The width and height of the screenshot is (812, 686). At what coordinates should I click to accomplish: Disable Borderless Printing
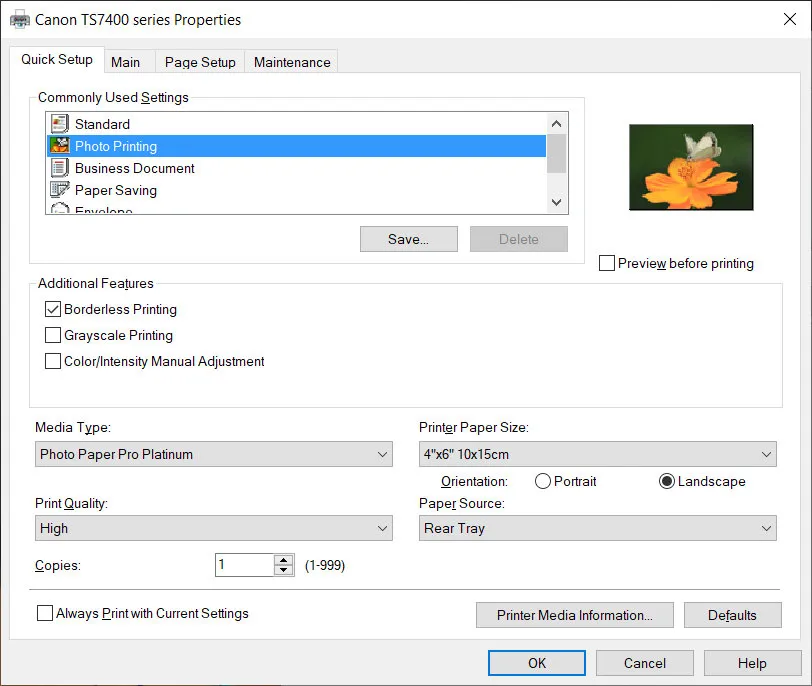[x=53, y=309]
